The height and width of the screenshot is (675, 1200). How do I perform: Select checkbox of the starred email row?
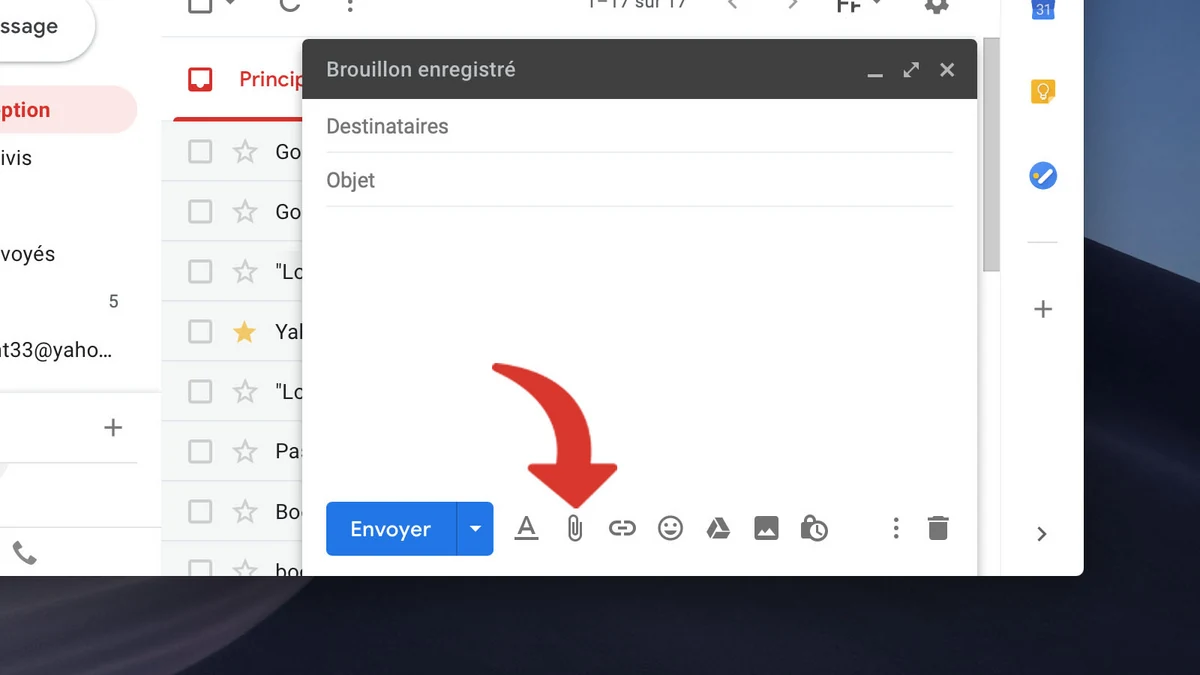click(200, 332)
